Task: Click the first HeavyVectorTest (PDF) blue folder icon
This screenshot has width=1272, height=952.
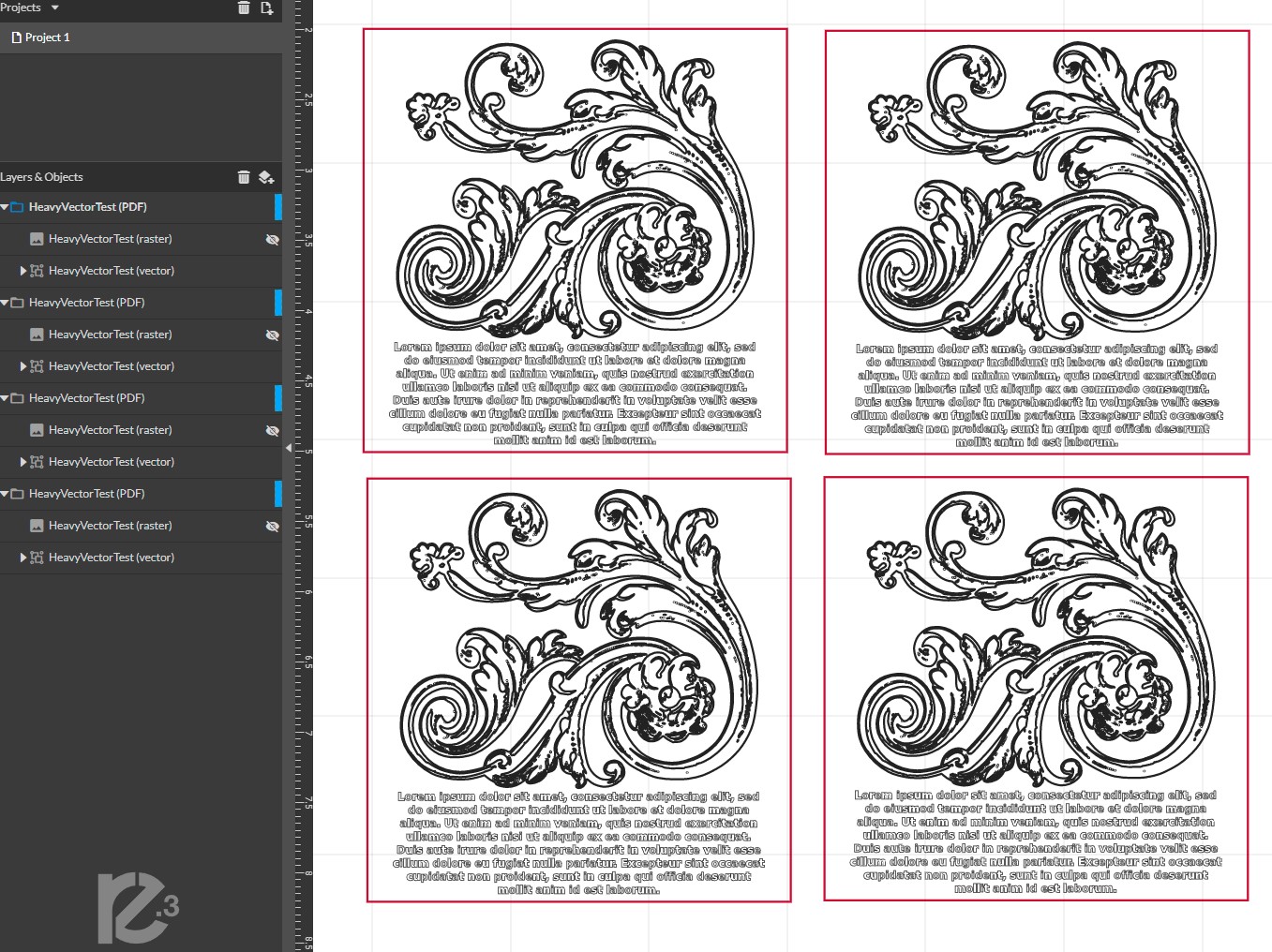Action: pyautogui.click(x=17, y=207)
